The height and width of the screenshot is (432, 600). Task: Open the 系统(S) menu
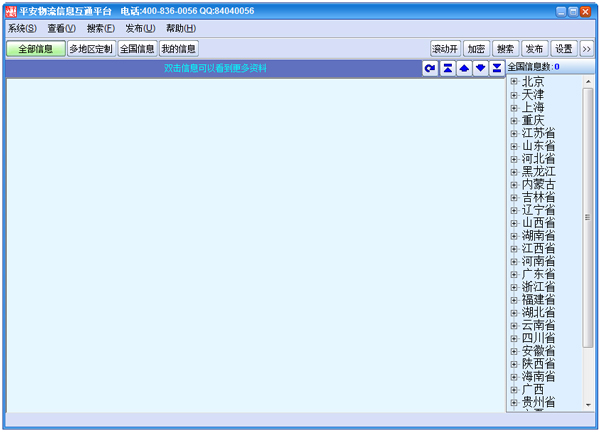(22, 28)
